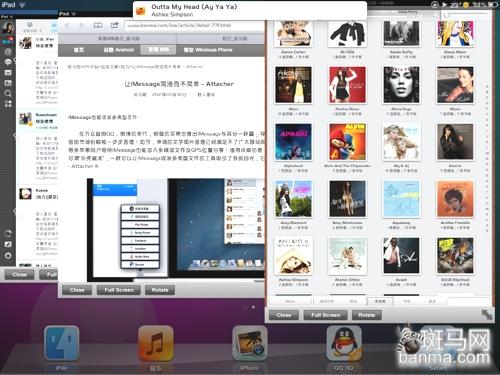Screen dimensions: 500x375
Task: Open Safari bookmarks book icon
Action: (x=98, y=25)
